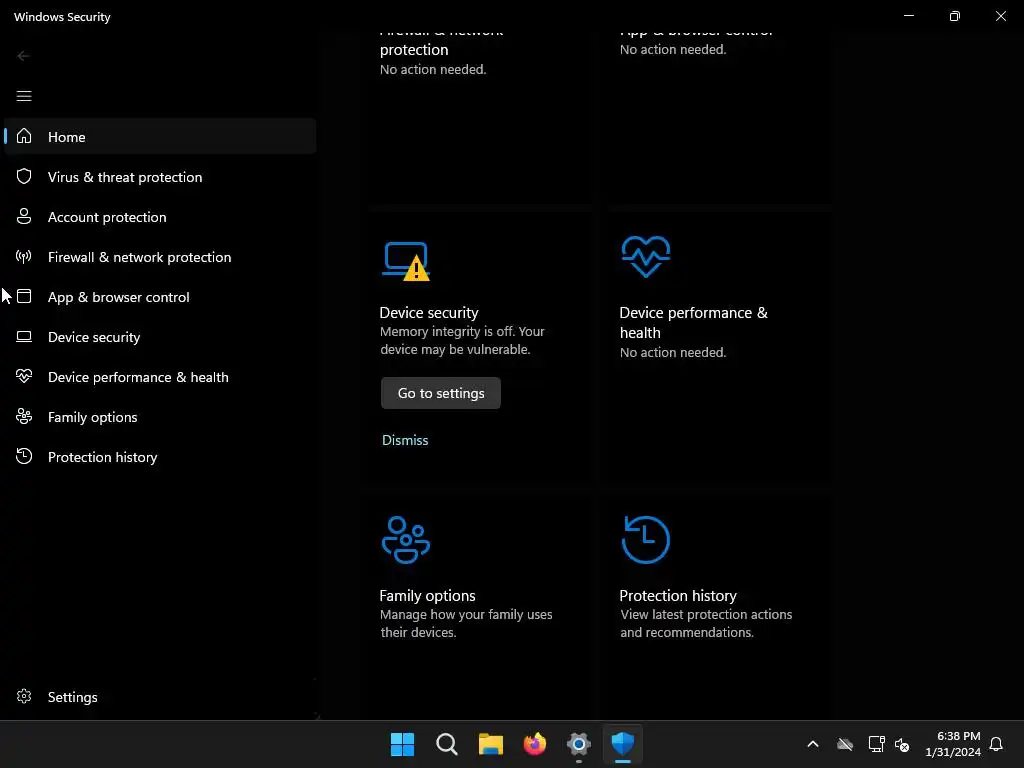The width and height of the screenshot is (1024, 768).
Task: Open Account protection page
Action: click(161, 217)
